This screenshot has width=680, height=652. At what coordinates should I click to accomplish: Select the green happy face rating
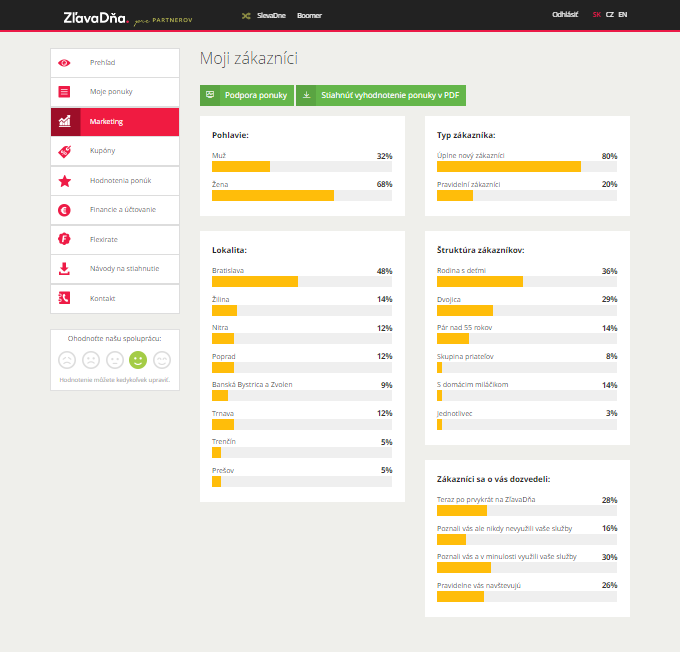[x=138, y=359]
